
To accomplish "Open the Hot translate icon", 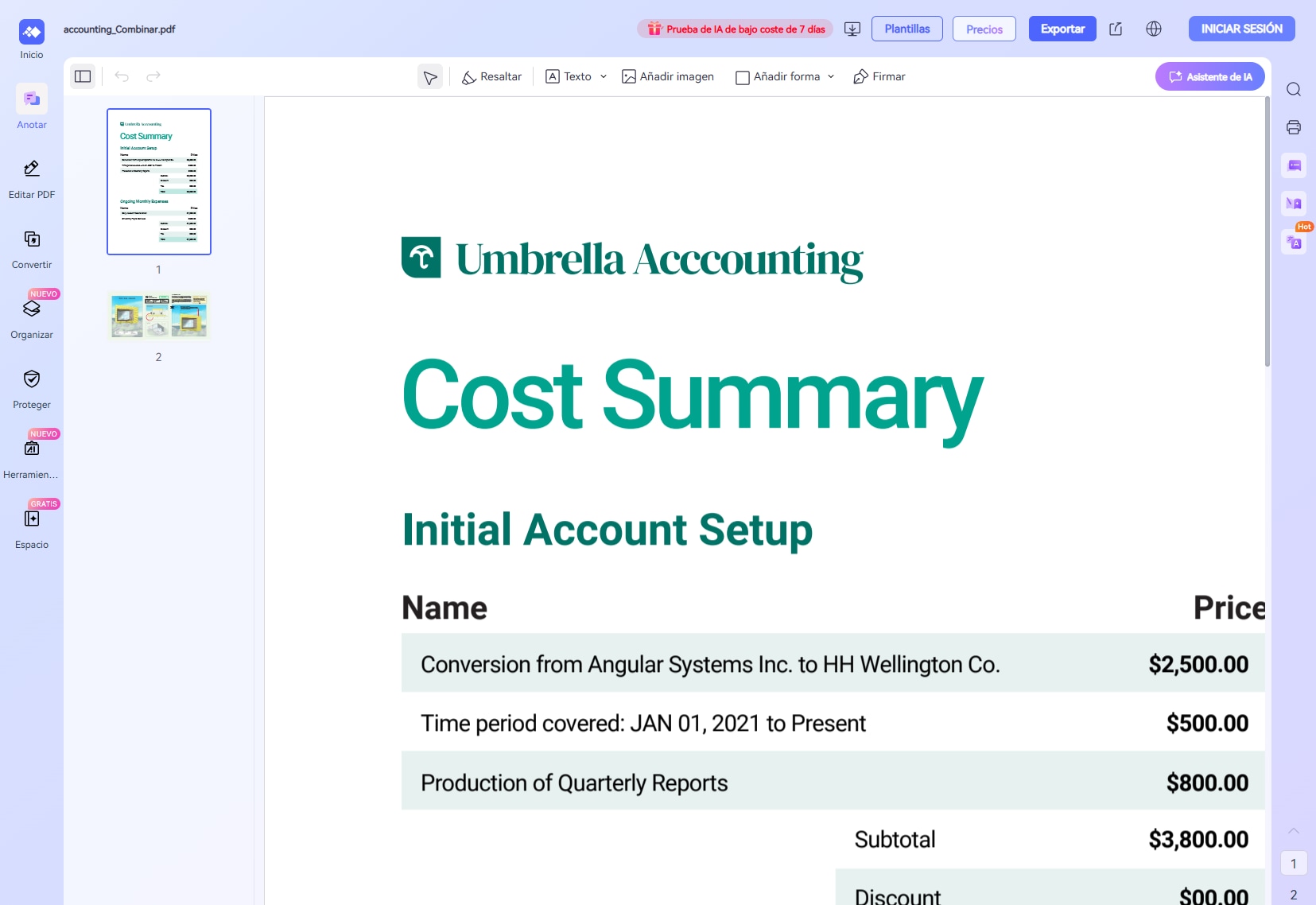I will click(x=1294, y=242).
